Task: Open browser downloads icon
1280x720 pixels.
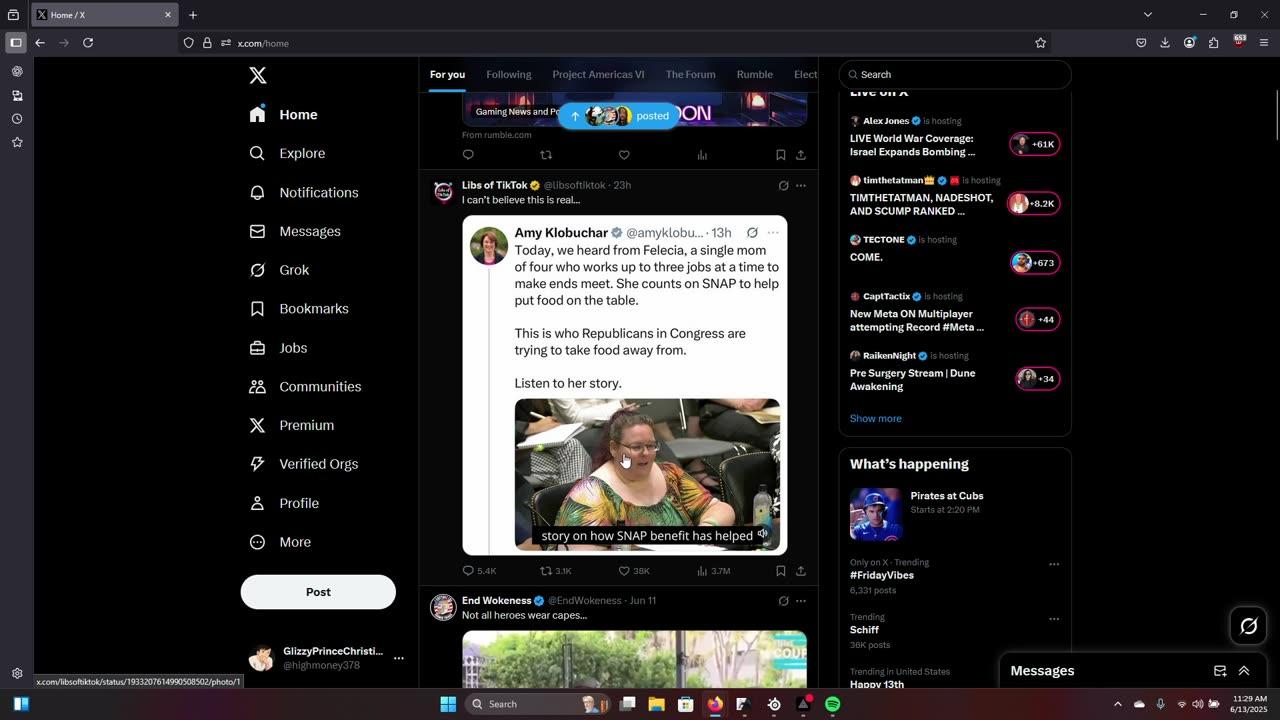Action: pos(1165,43)
